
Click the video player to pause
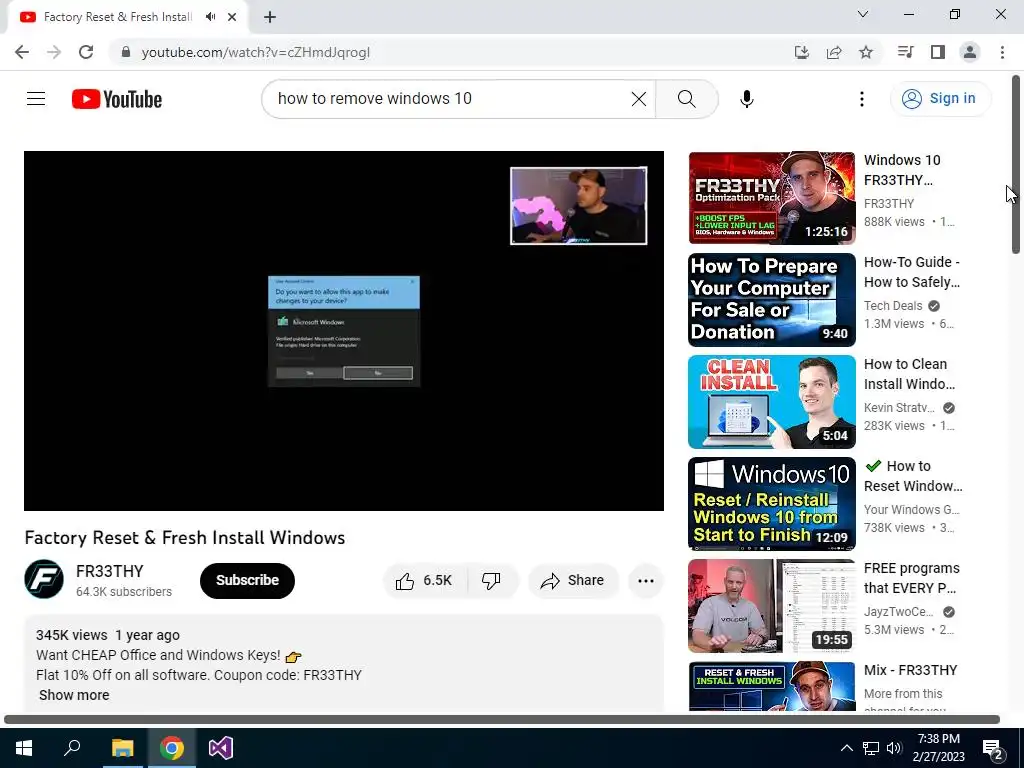[344, 330]
